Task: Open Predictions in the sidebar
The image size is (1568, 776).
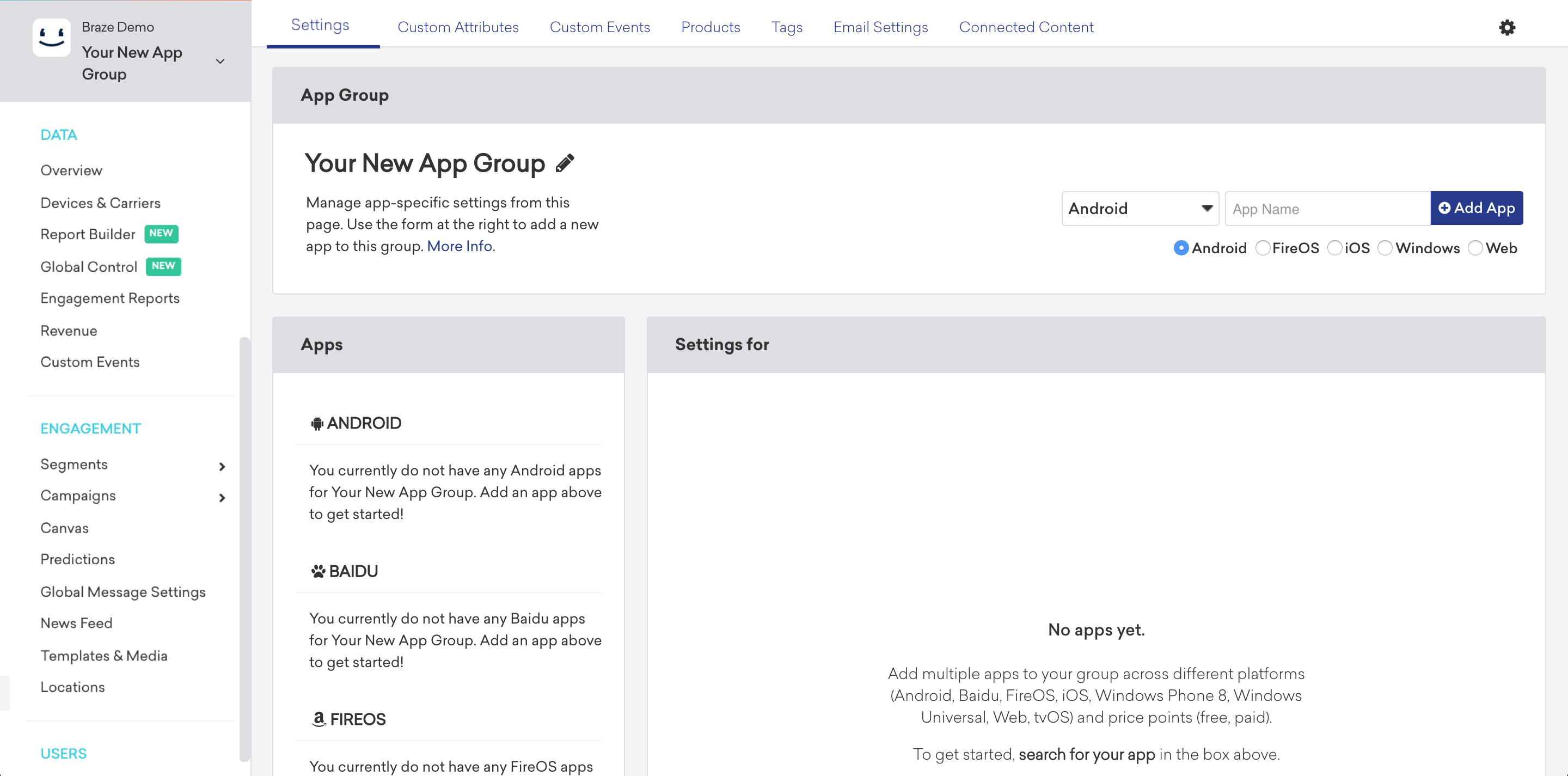Action: pos(77,559)
